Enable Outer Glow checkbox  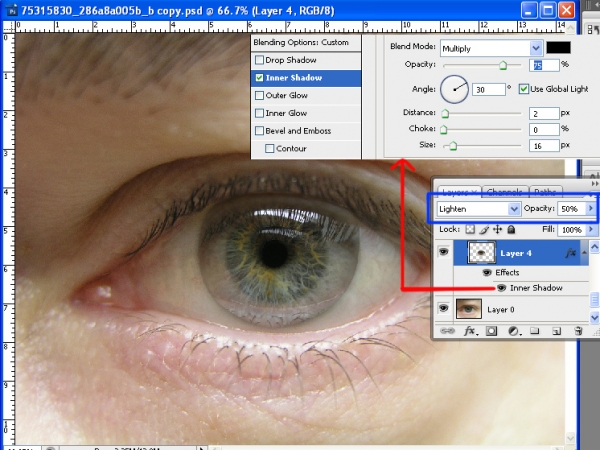259,95
